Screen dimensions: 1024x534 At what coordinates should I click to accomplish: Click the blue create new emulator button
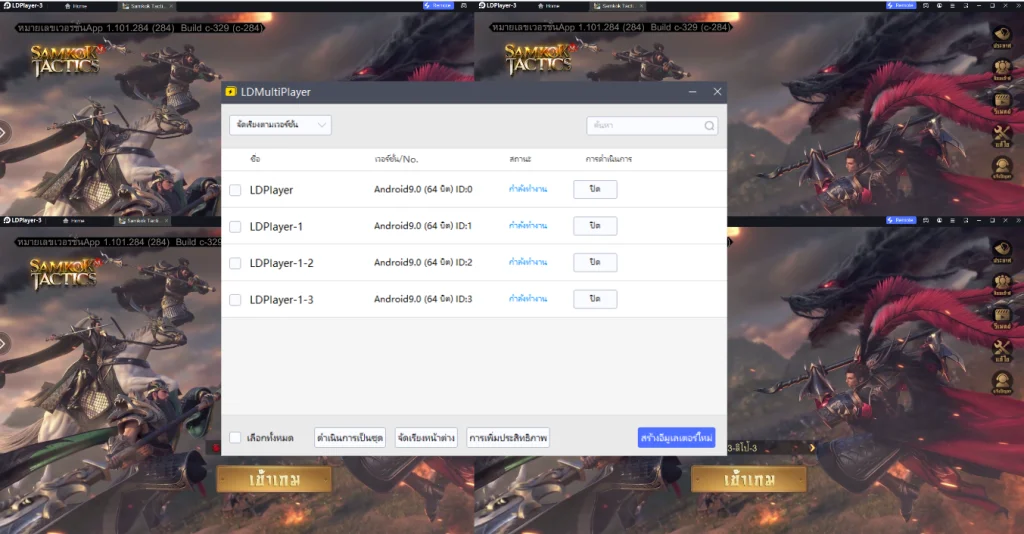click(x=676, y=437)
